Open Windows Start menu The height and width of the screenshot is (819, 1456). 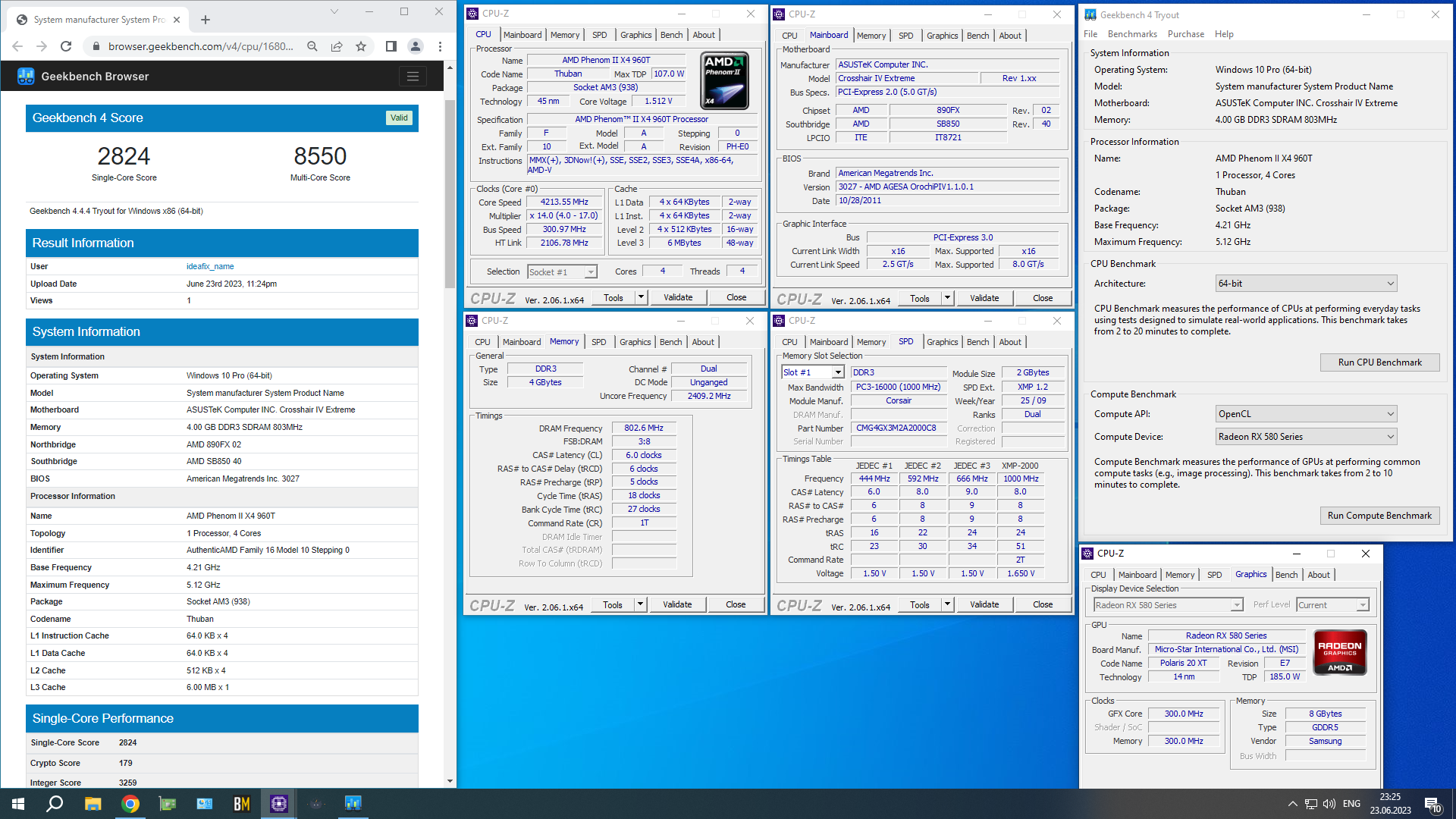point(18,804)
